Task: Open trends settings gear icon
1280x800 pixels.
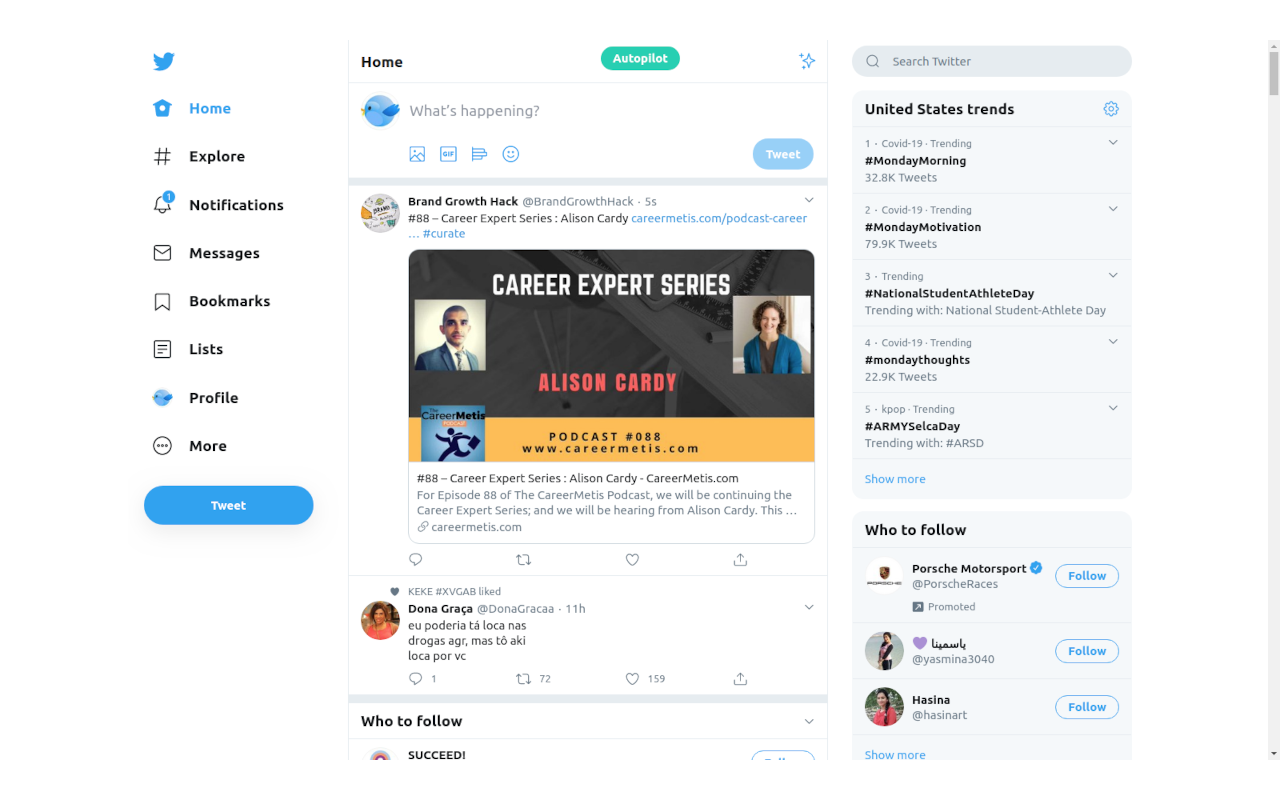Action: point(1111,109)
